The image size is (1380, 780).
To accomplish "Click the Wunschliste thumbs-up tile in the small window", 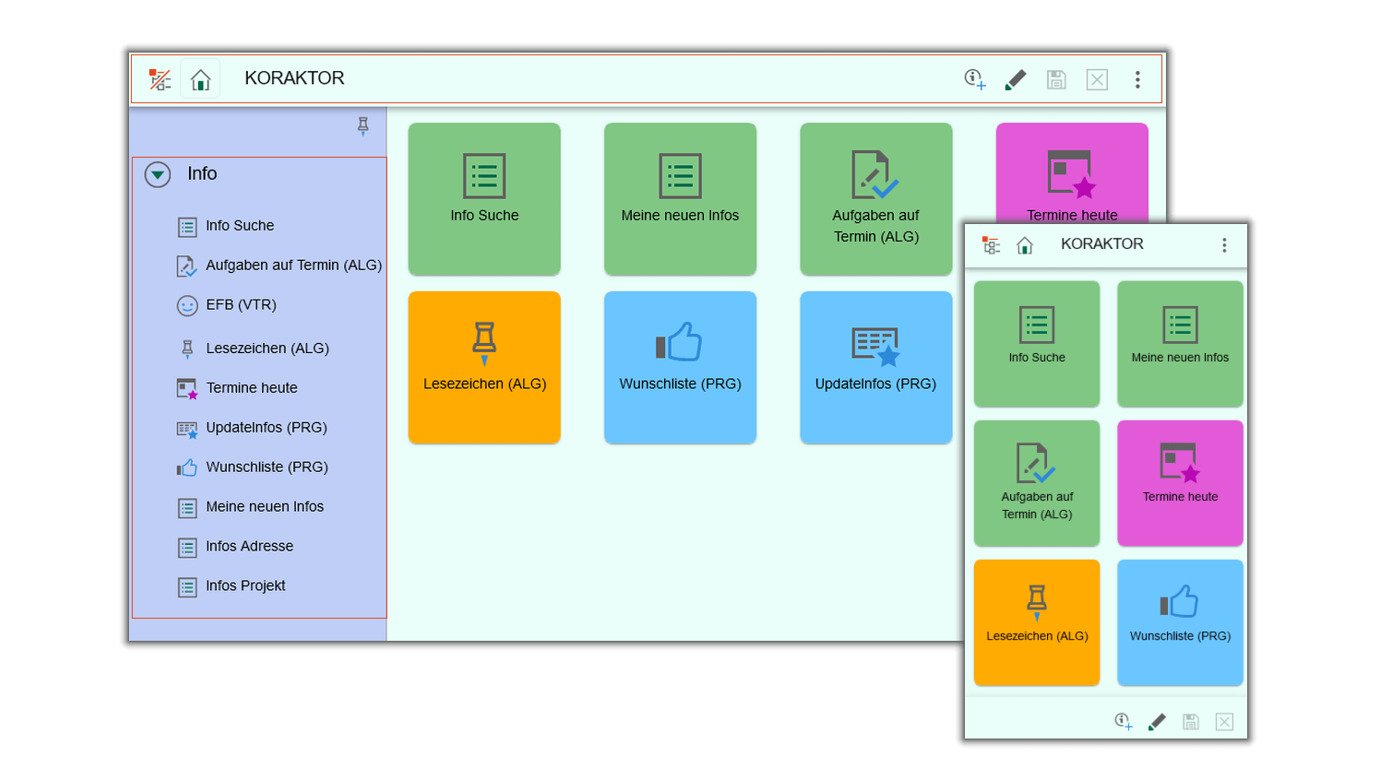I will coord(1180,622).
